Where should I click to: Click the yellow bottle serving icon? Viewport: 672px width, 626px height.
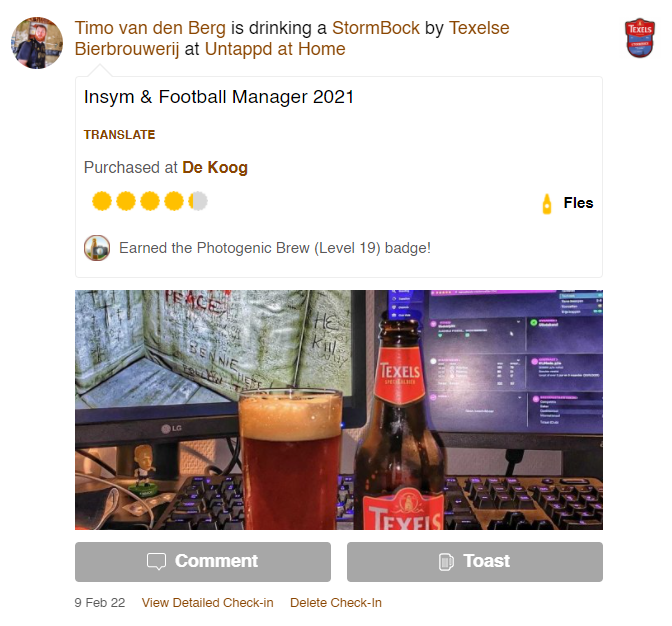(x=547, y=204)
